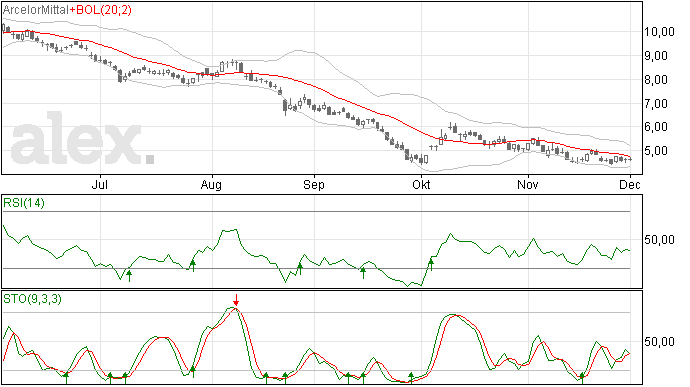Click the +BOL(20;2) indicator label
Viewport: 690px width, 387px height.
101,10
